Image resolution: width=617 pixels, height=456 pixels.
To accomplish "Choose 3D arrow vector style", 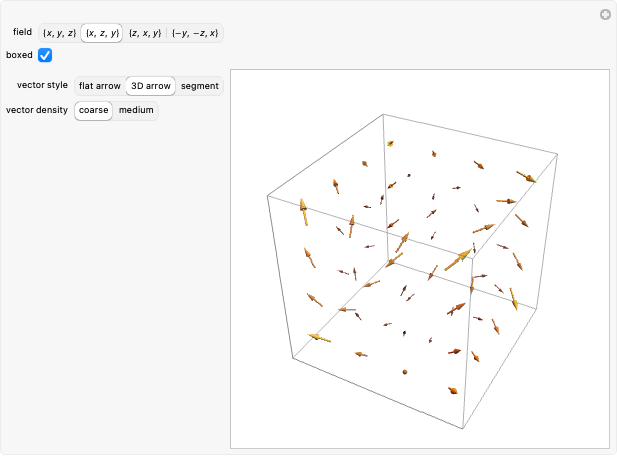I will point(151,86).
